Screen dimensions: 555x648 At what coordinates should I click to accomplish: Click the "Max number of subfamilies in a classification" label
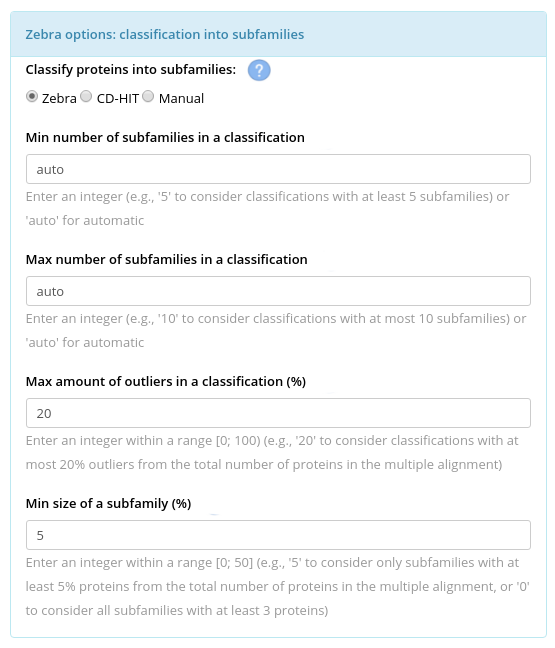(167, 259)
